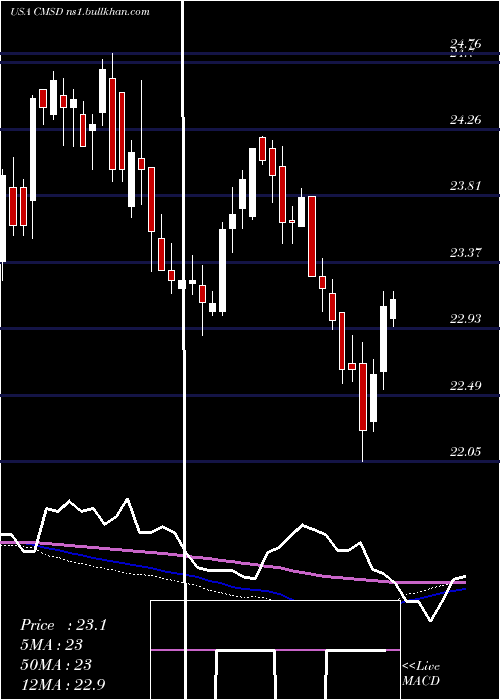Click the <<Live MACD label
This screenshot has height=700, width=500.
[x=421, y=674]
